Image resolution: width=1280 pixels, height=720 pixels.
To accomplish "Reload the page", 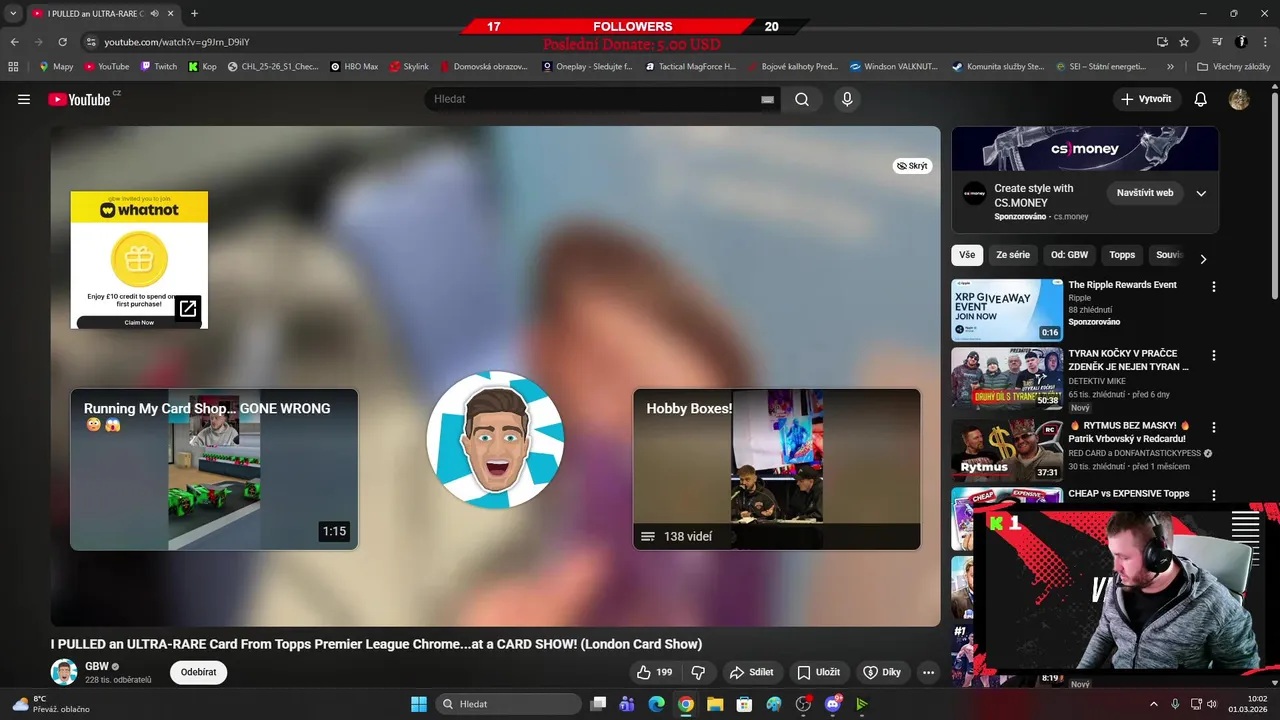I will (62, 42).
